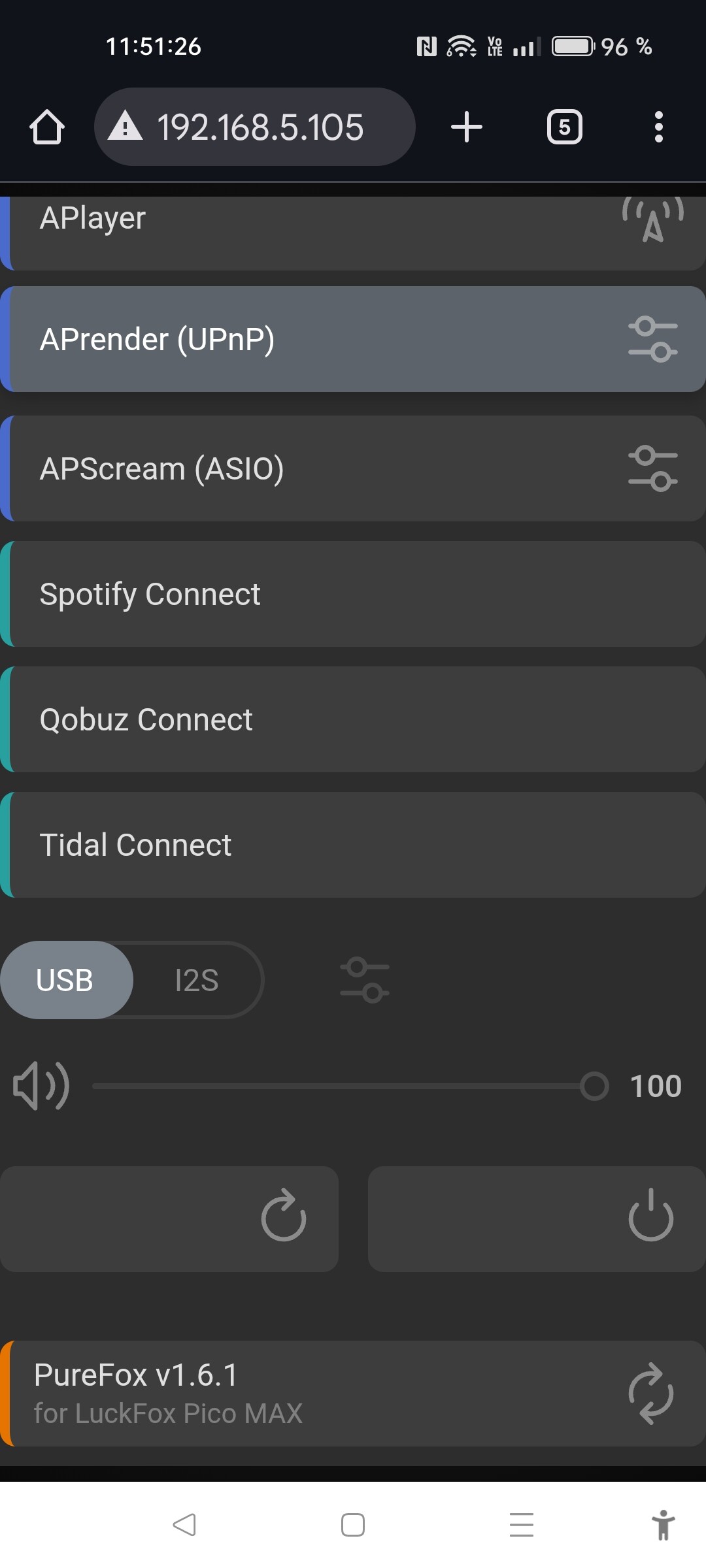
Task: Open APrender (UPnP) settings sliders icon
Action: click(652, 339)
